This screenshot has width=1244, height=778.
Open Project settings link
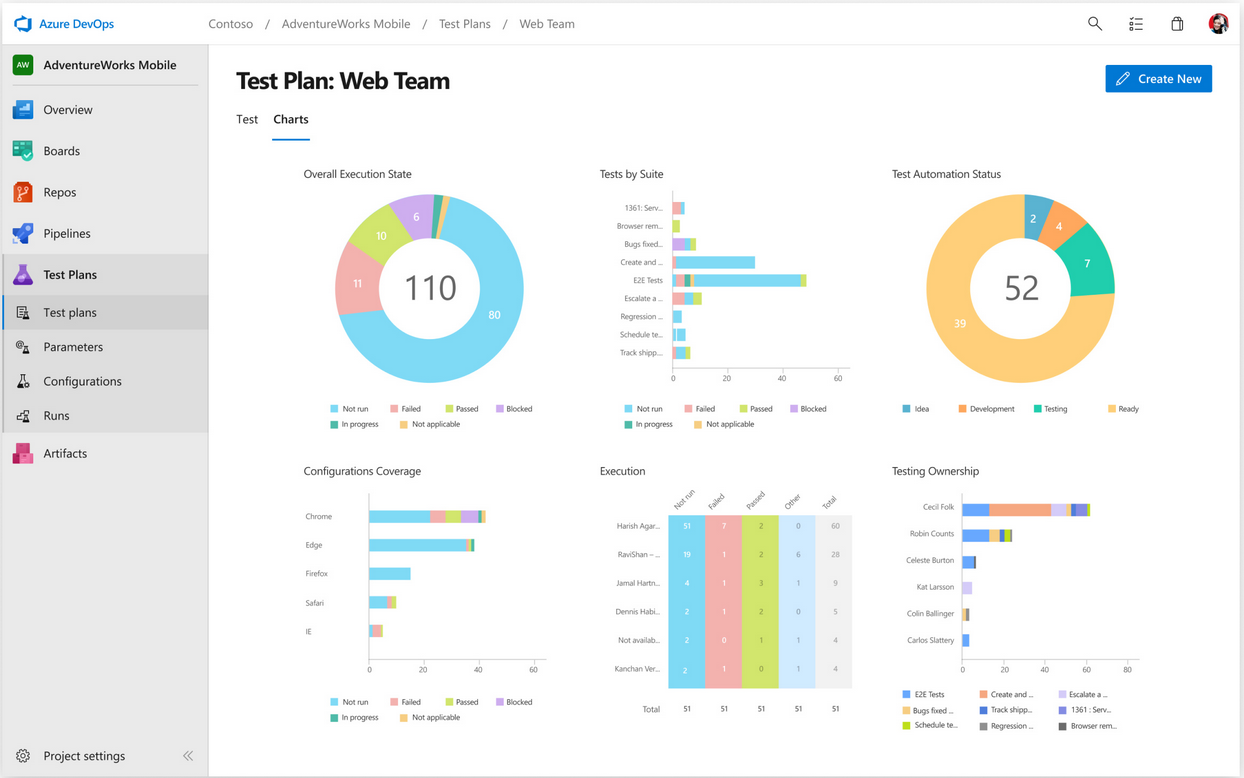tap(84, 756)
